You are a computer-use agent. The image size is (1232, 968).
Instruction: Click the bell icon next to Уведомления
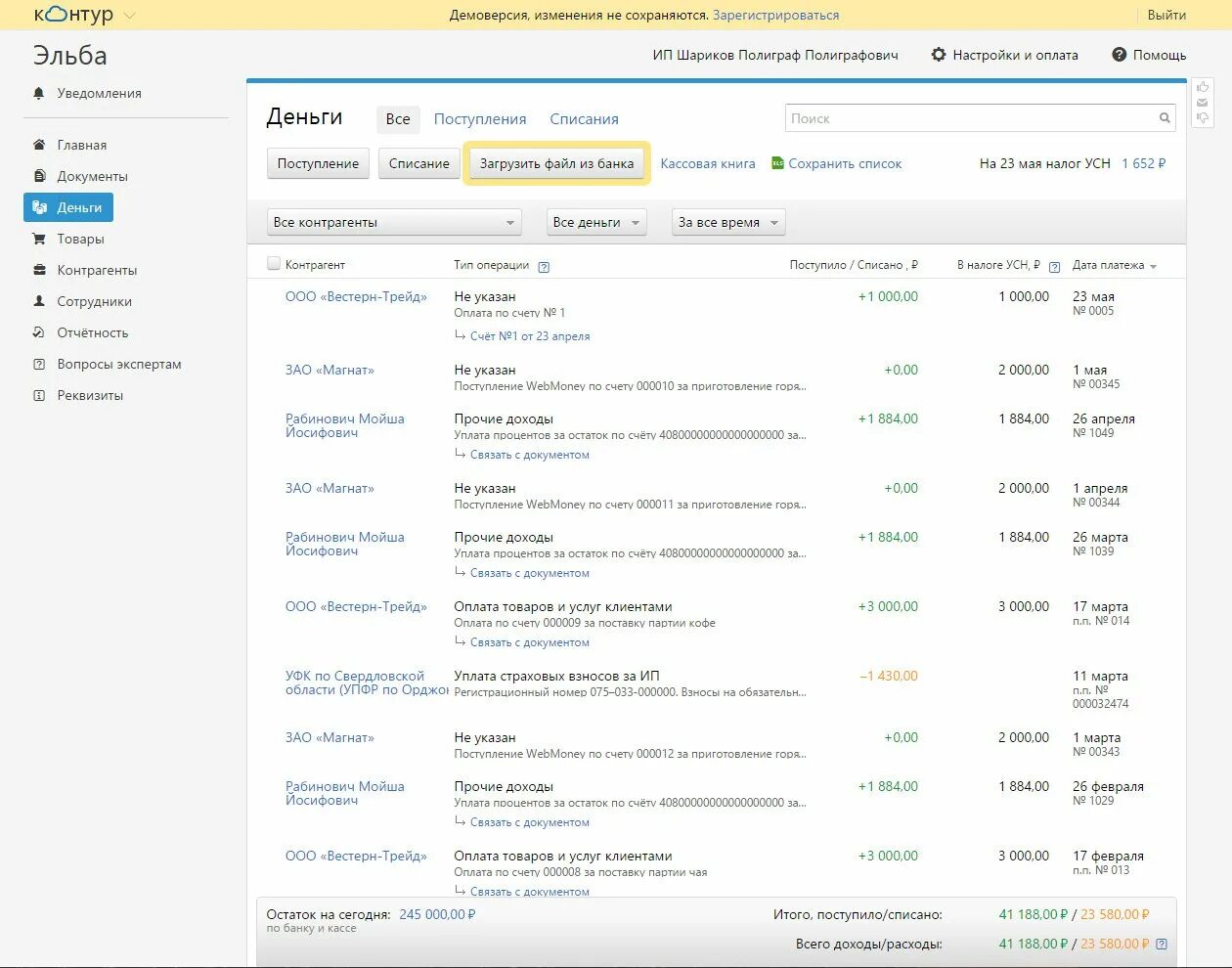point(39,93)
